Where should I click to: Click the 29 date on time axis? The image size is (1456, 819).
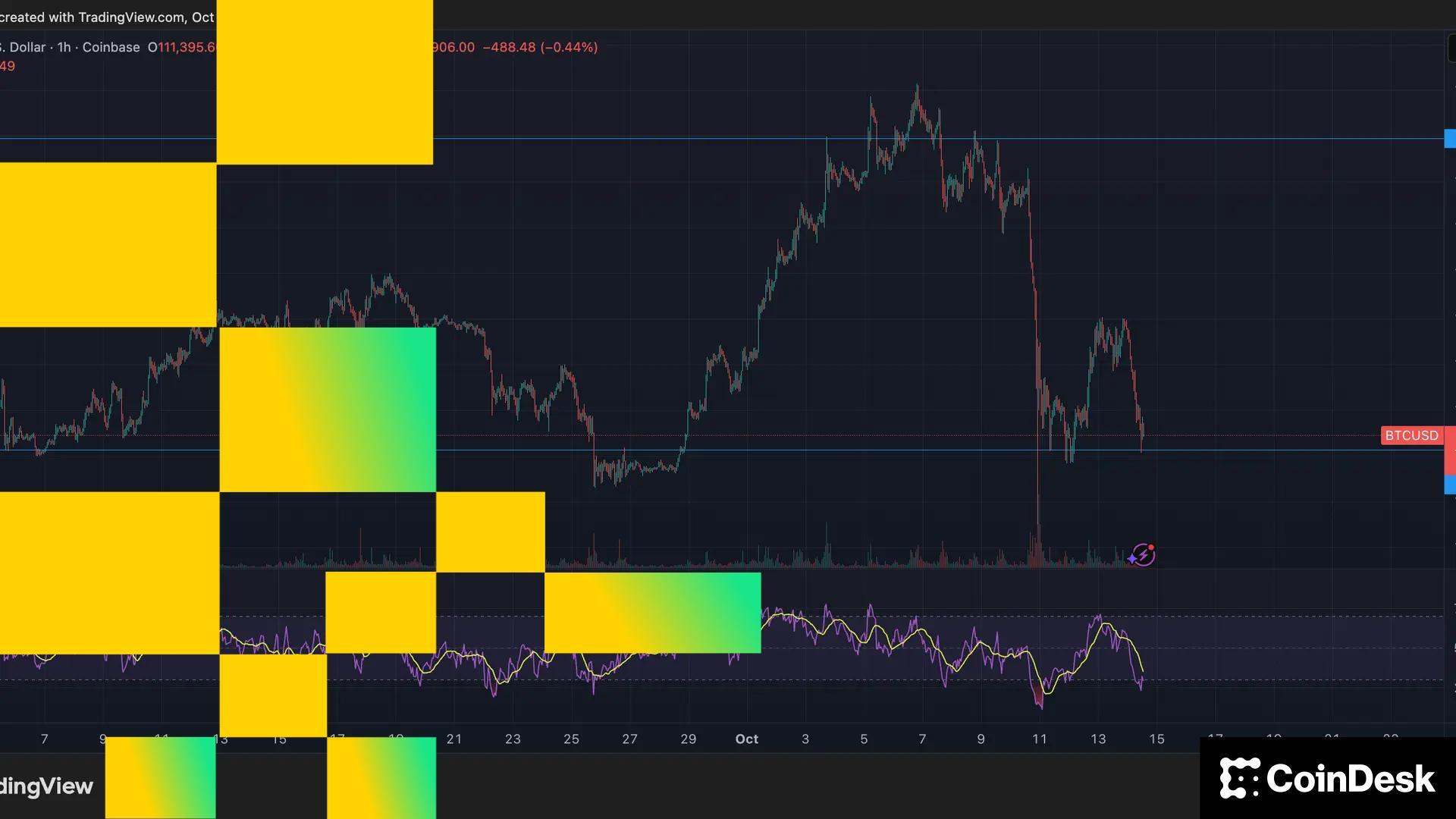pyautogui.click(x=688, y=739)
